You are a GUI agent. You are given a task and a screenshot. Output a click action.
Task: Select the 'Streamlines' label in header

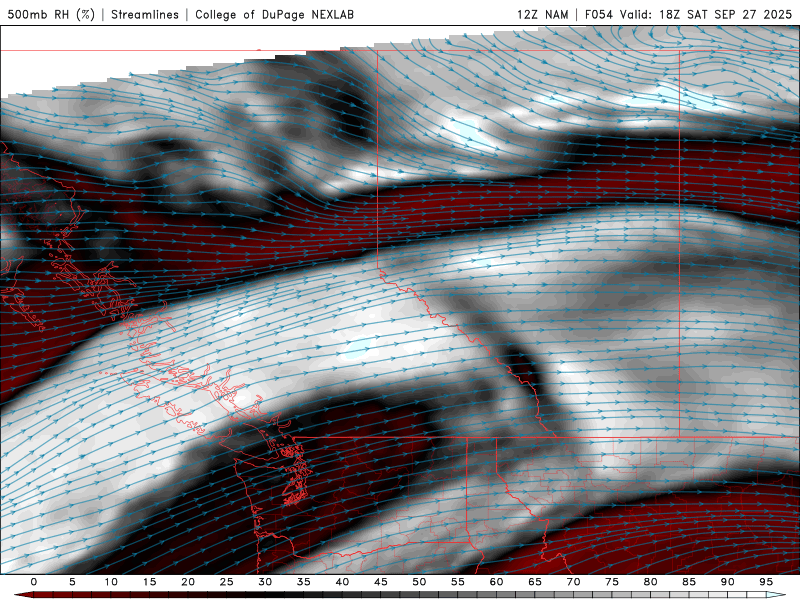(145, 14)
